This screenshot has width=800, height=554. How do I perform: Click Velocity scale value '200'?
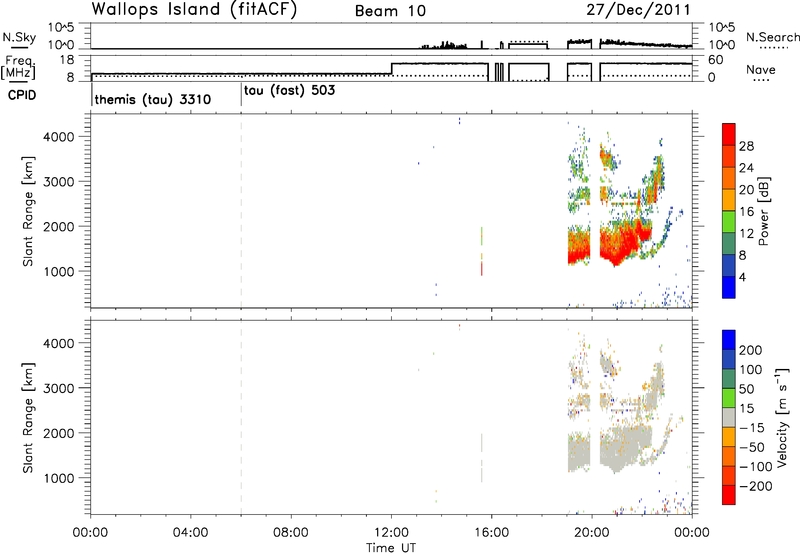tap(751, 350)
